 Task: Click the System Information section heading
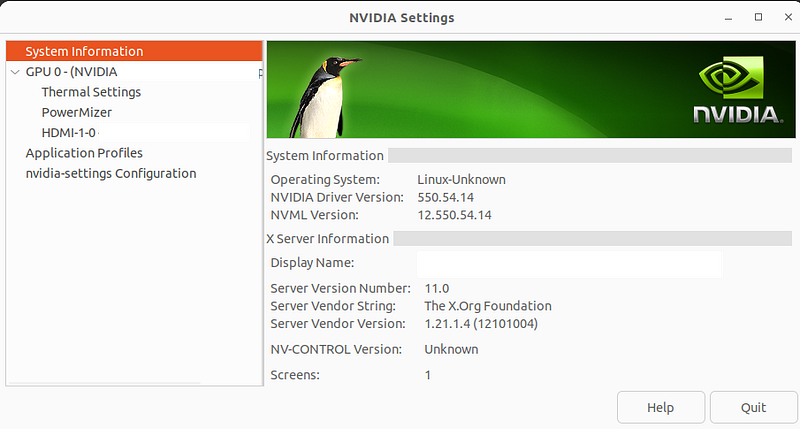point(325,156)
